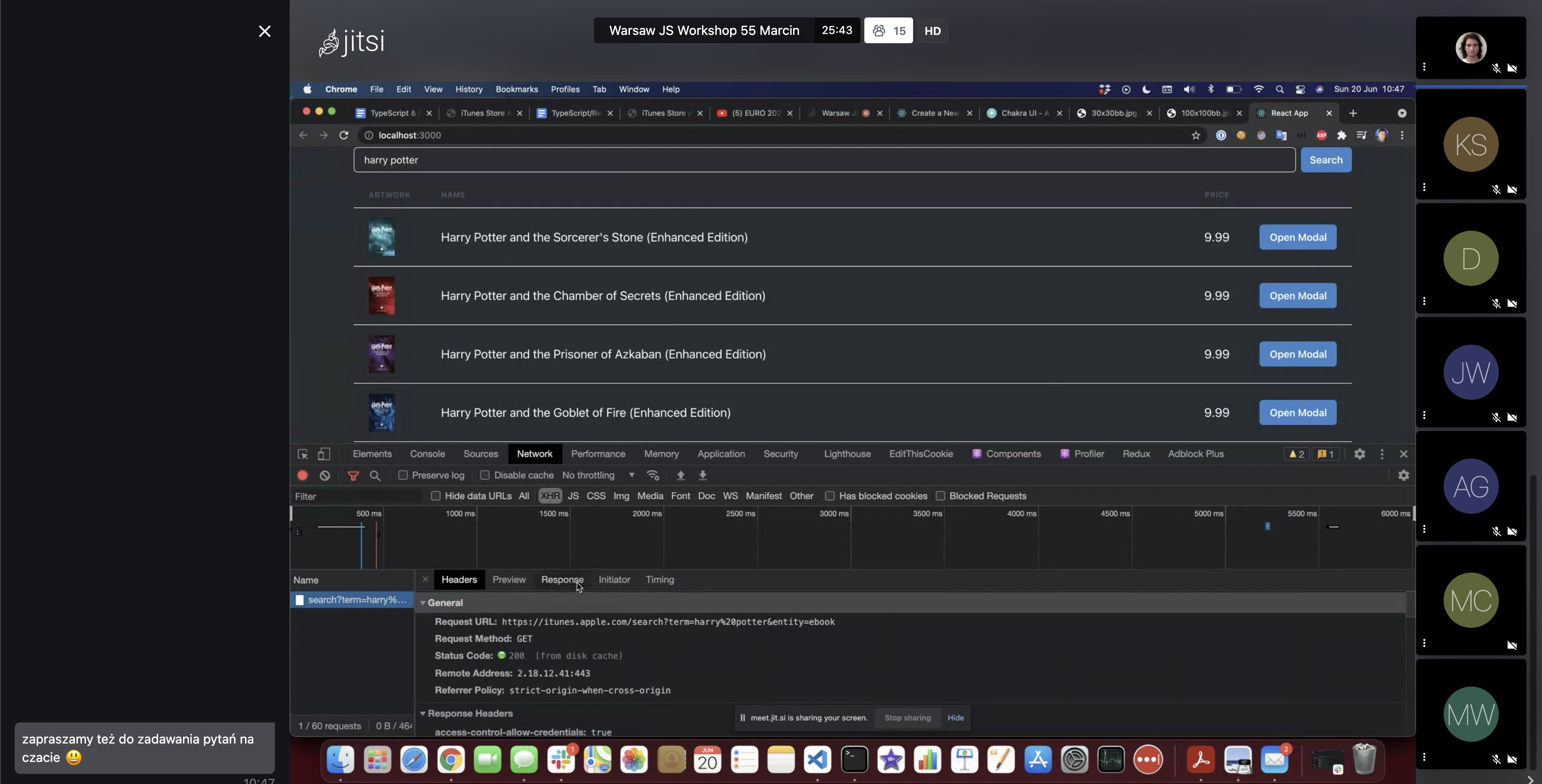
Task: Open the network search magnifier
Action: coord(375,476)
